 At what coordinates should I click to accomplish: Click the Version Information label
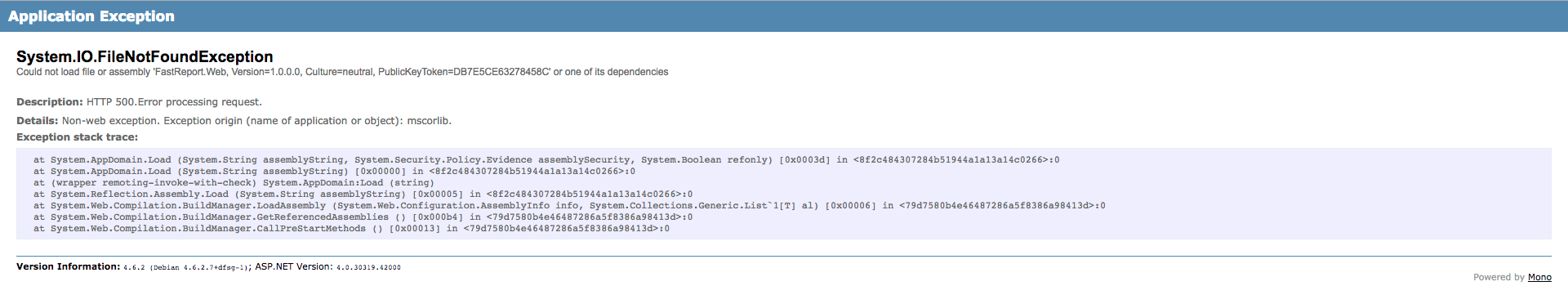69,266
